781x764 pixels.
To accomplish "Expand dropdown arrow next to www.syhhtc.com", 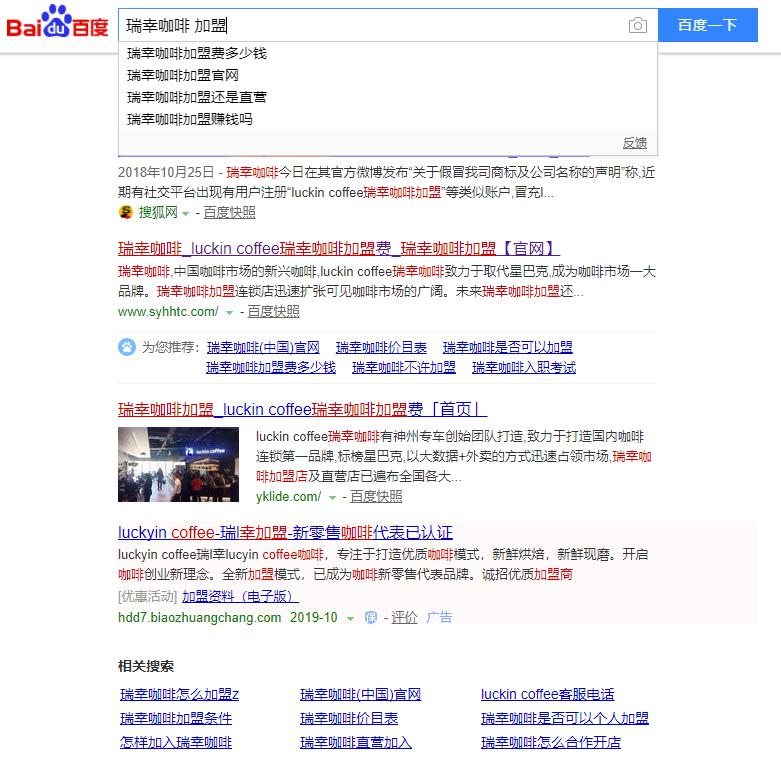I will [x=229, y=313].
